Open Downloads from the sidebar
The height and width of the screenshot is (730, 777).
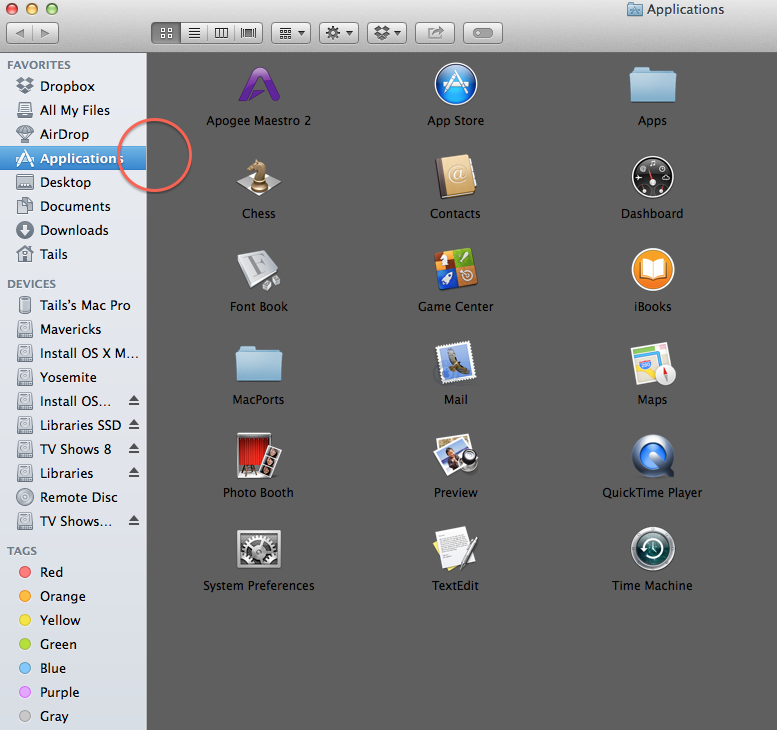click(x=73, y=230)
